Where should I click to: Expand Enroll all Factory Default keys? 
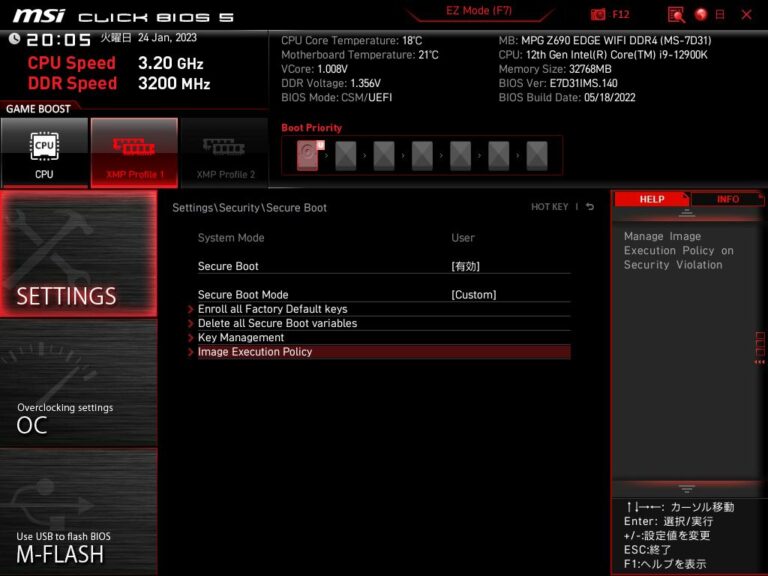272,309
